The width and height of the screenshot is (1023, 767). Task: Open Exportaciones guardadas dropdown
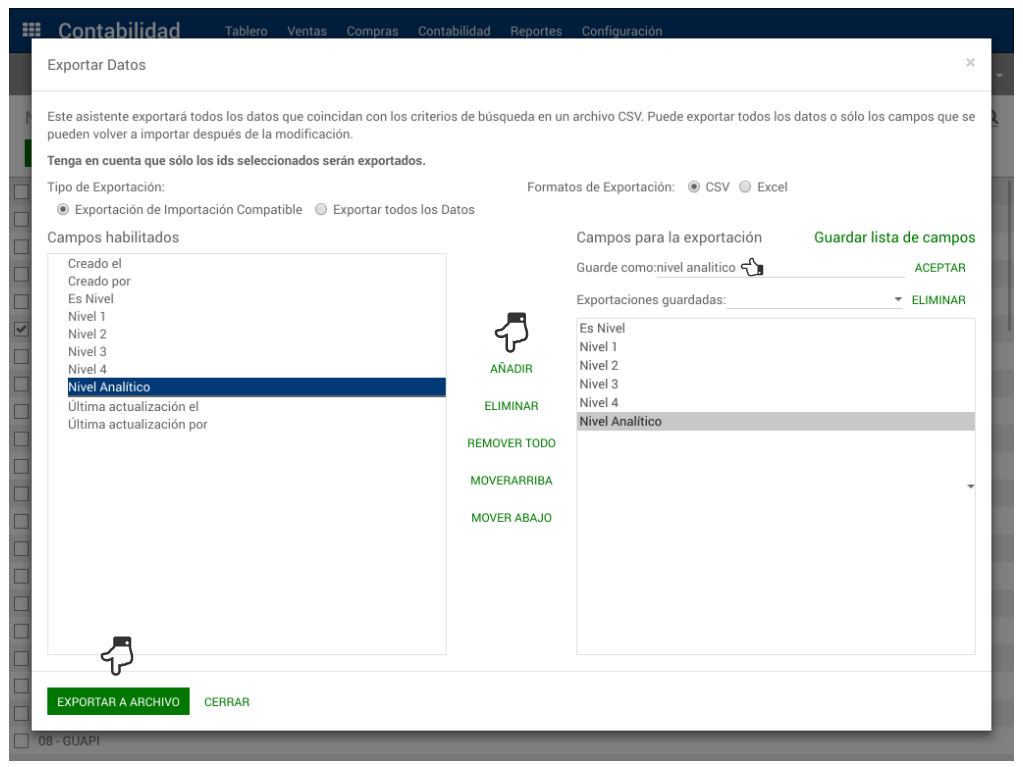point(814,300)
